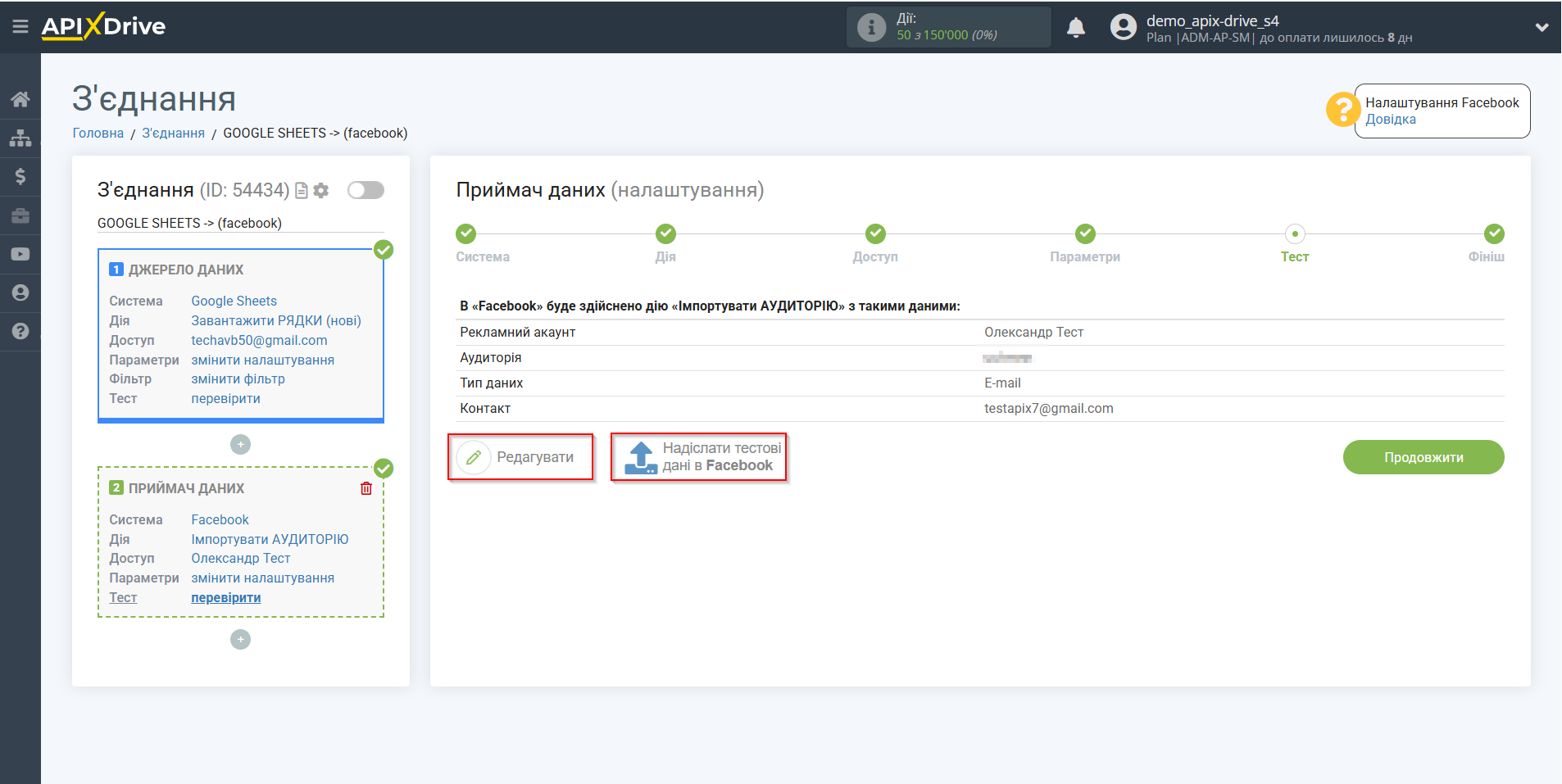This screenshot has width=1562, height=784.
Task: Add a step after data receiver block
Action: tap(240, 639)
